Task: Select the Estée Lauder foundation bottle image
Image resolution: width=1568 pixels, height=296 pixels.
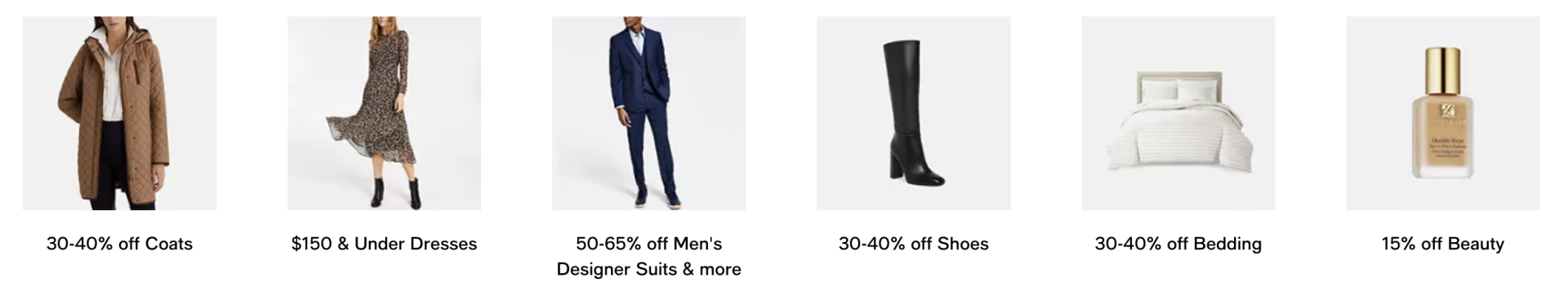Action: [1442, 113]
